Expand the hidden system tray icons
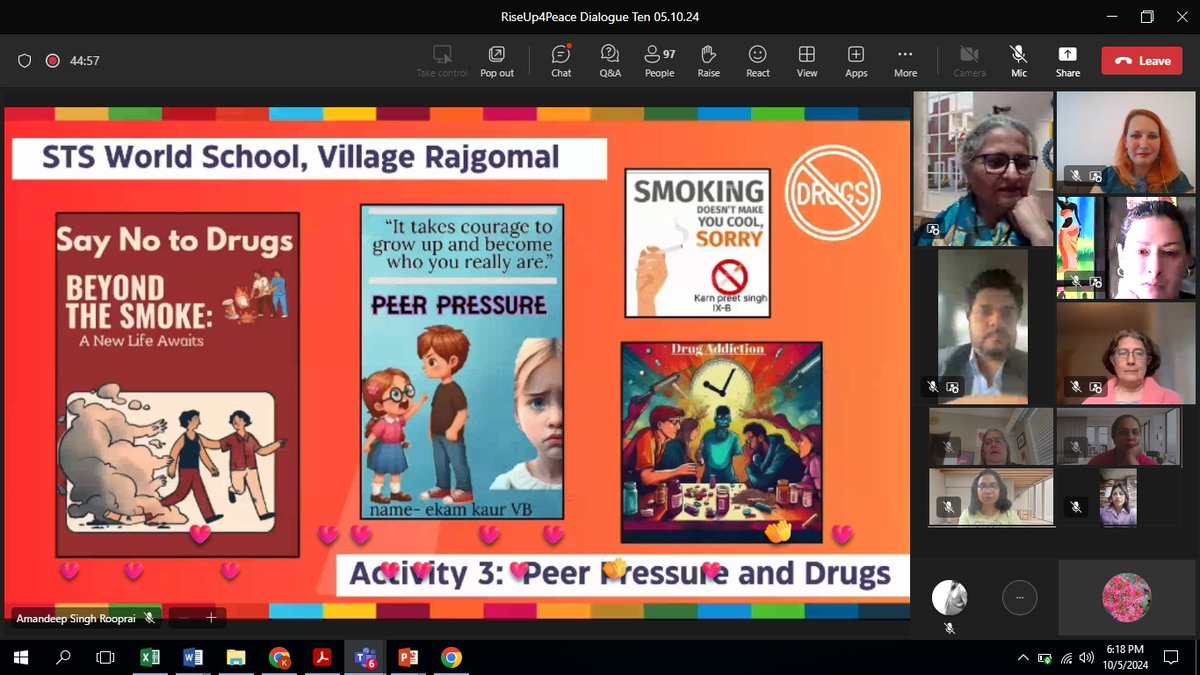Image resolution: width=1200 pixels, height=675 pixels. pos(1023,658)
